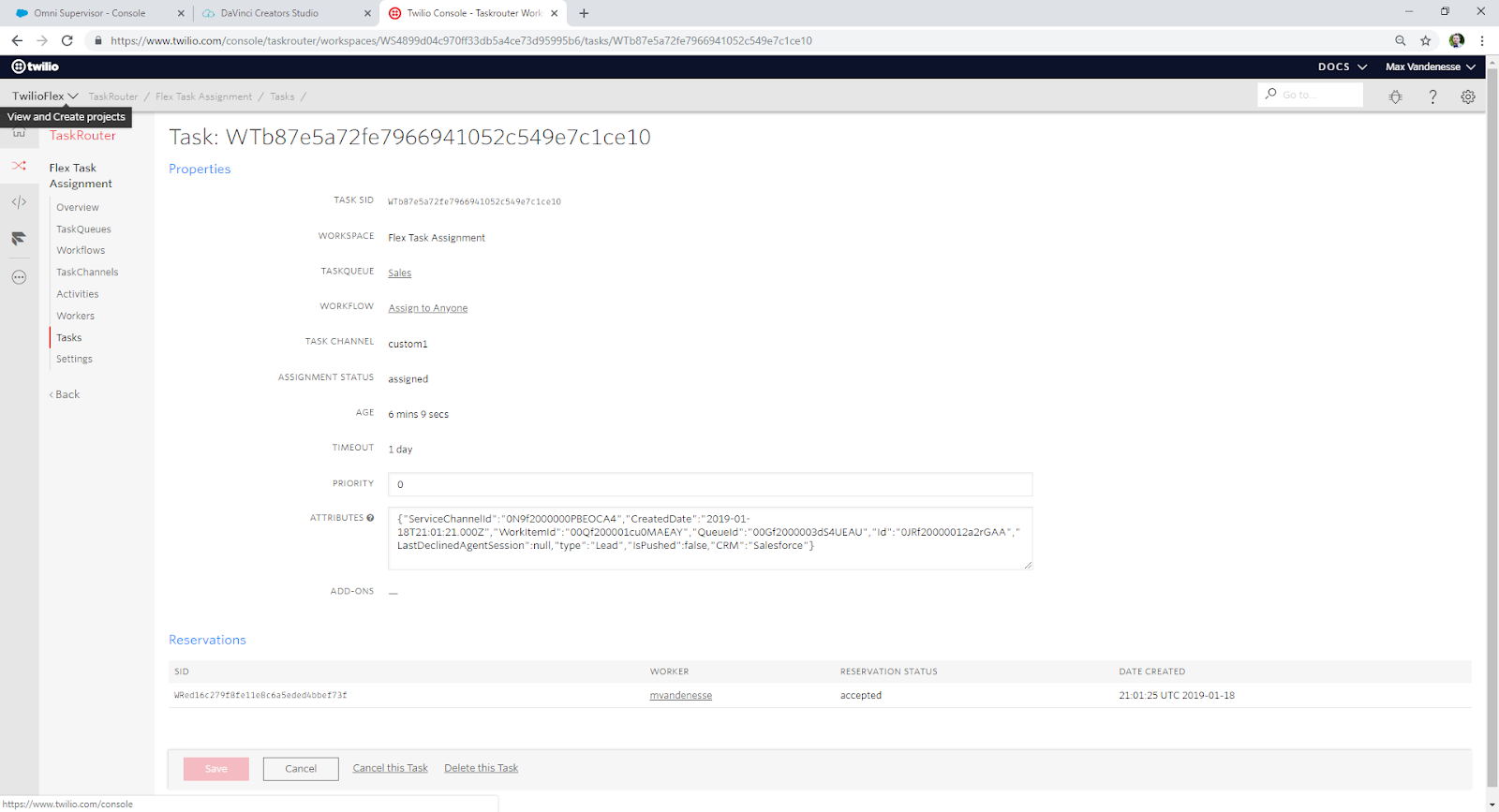Open the Max Vandenesse account menu
The image size is (1499, 812).
tap(1431, 66)
